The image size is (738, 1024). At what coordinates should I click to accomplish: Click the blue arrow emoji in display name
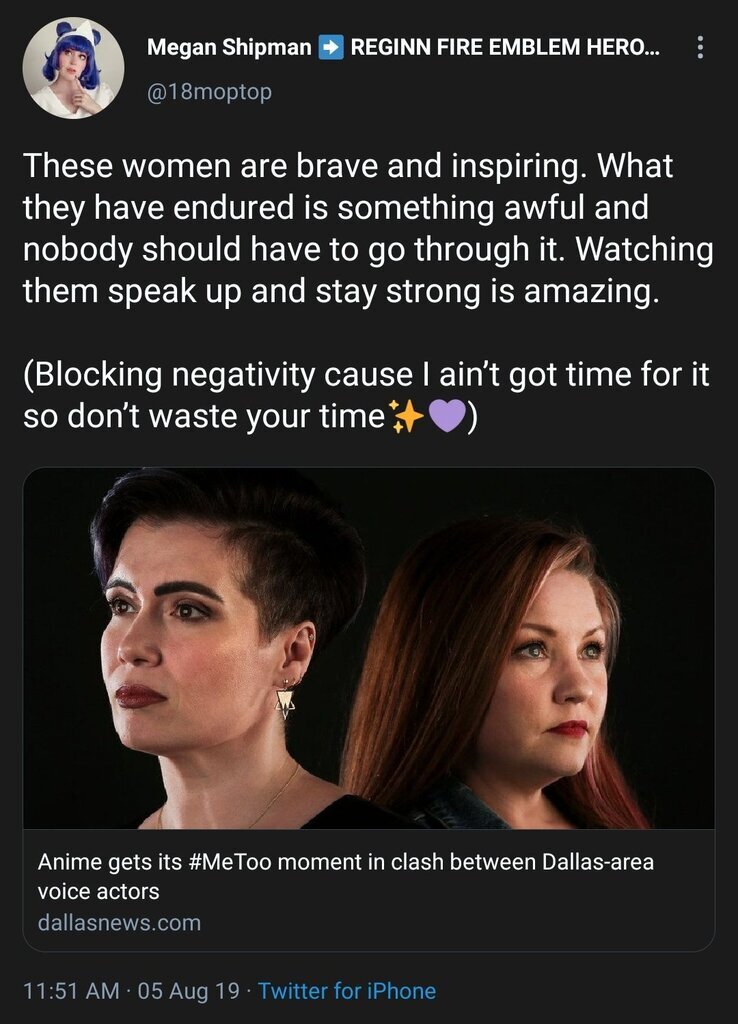[x=330, y=47]
